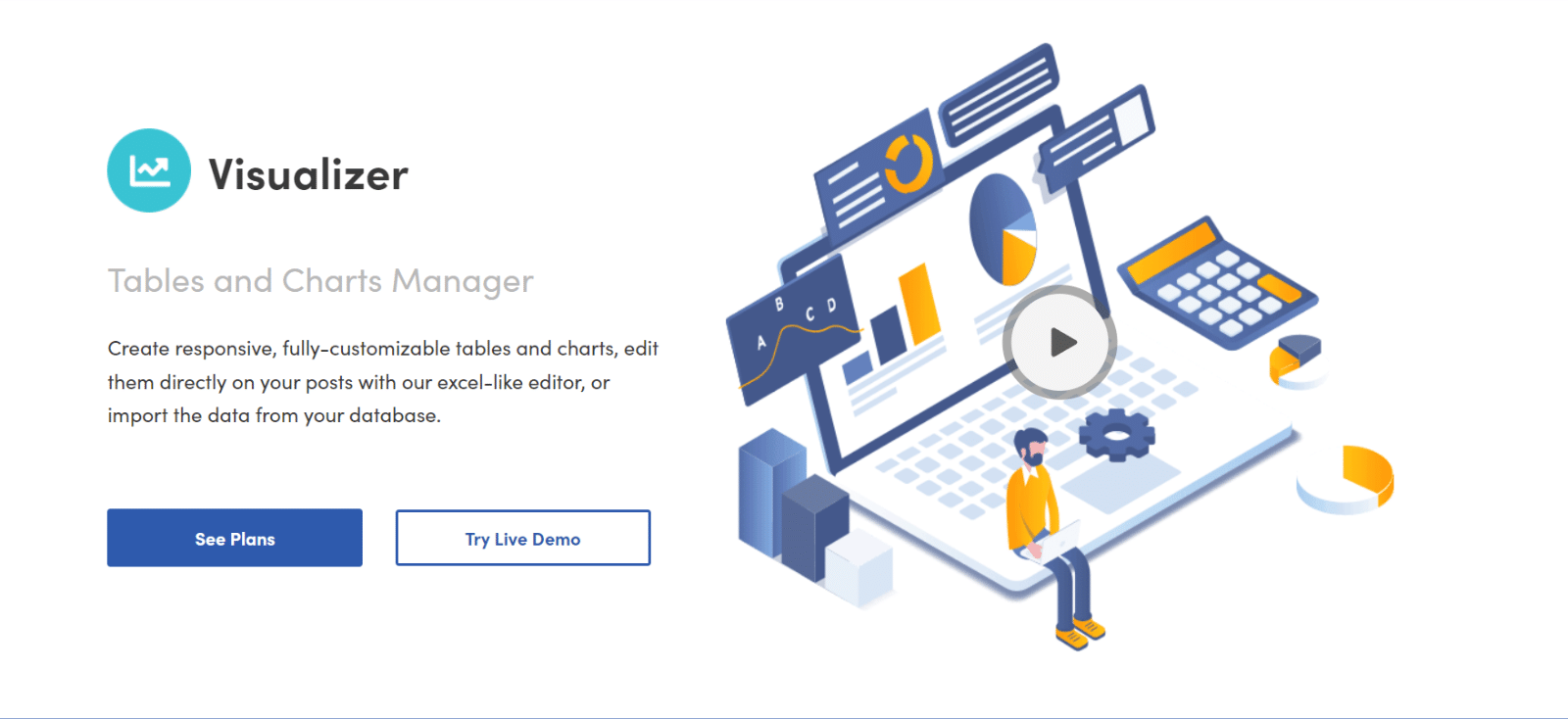
Task: Click the 'Tables and Charts Manager' subtitle
Action: (320, 281)
